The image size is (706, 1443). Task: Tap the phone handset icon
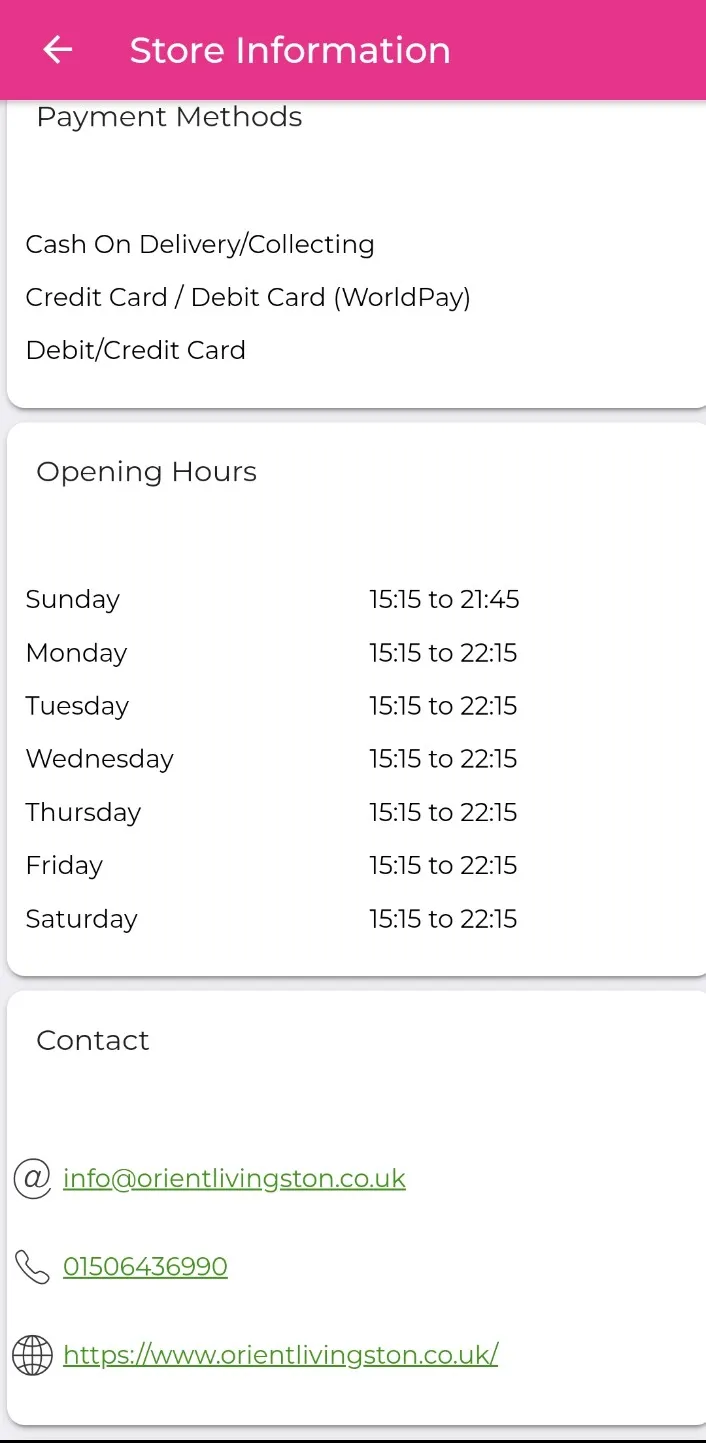coord(32,1267)
